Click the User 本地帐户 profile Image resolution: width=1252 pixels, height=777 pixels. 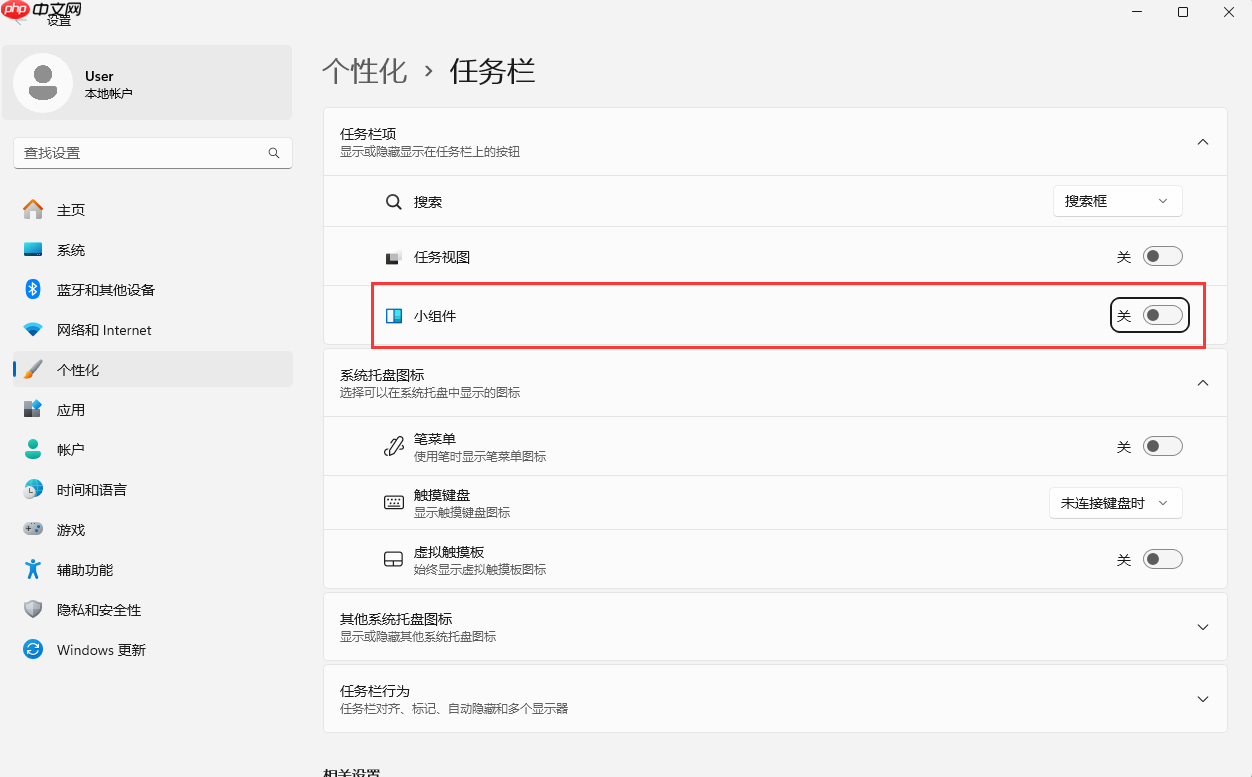coord(146,82)
